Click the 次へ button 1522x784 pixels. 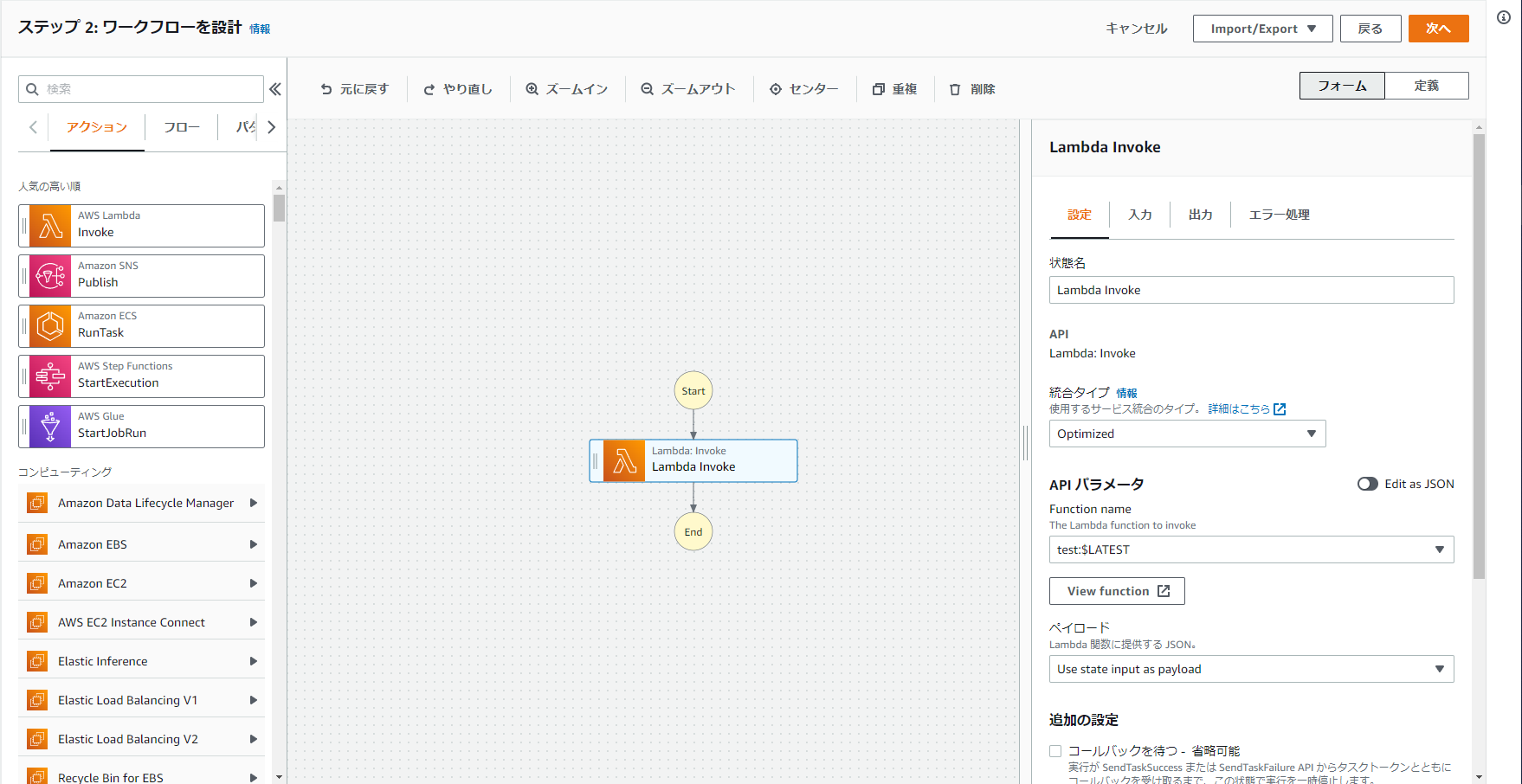pos(1438,28)
